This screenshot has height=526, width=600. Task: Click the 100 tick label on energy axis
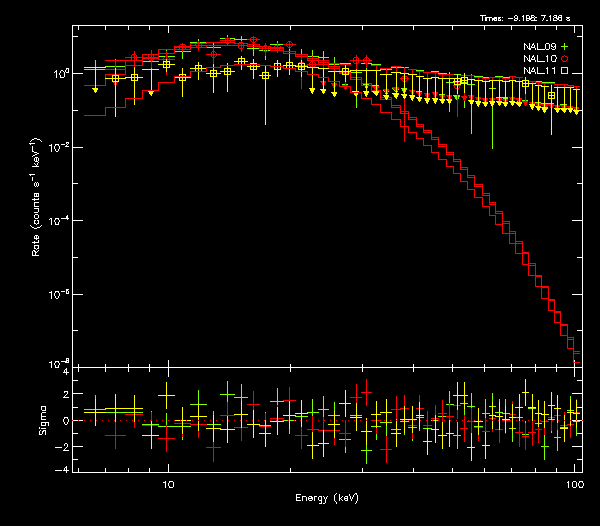pos(574,484)
